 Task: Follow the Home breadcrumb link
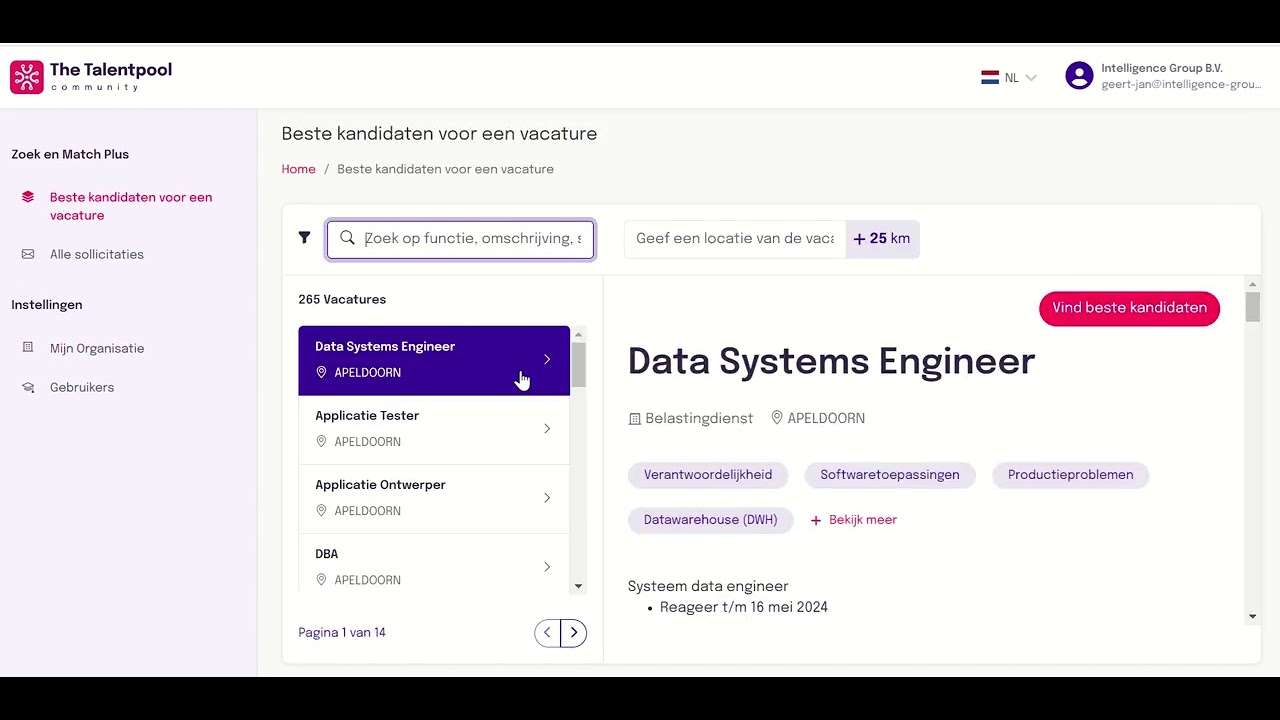(x=298, y=169)
